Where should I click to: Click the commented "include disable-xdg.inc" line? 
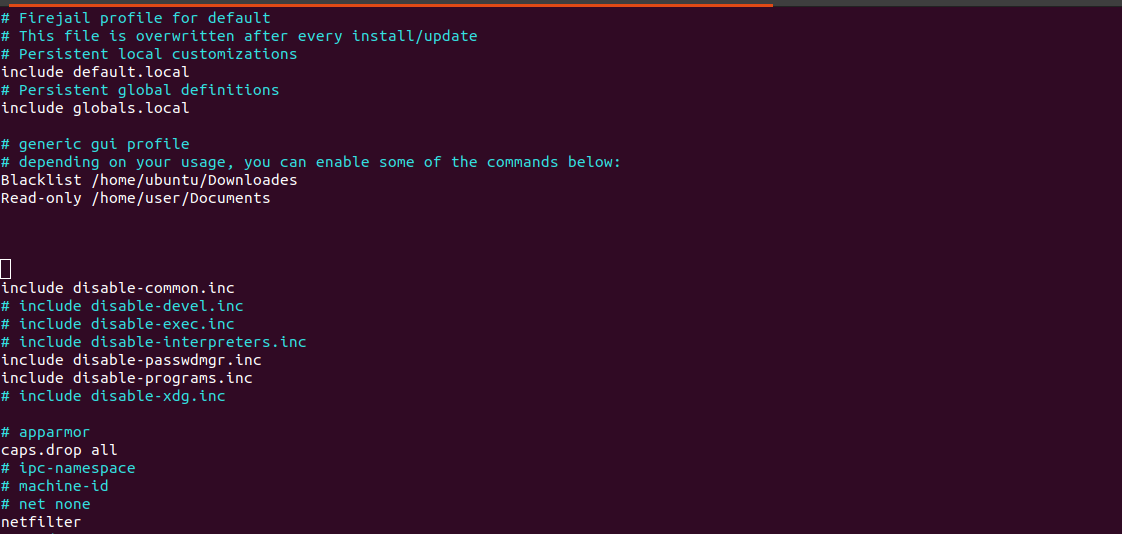113,395
